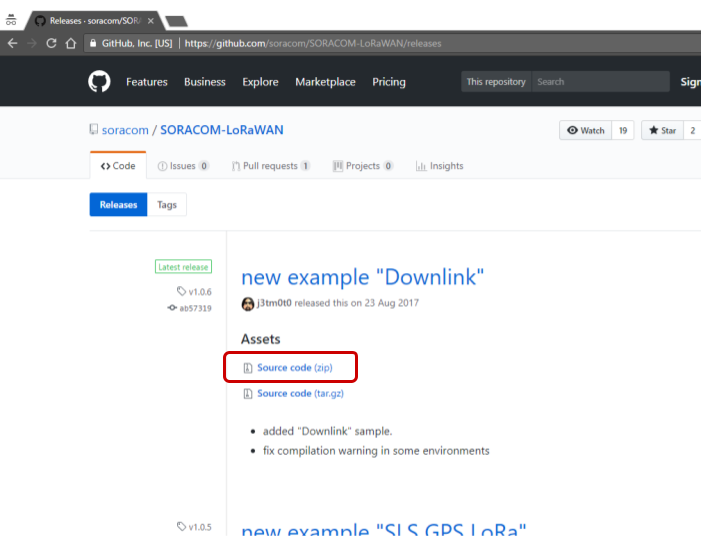Click the archive icon beside Source code (tar.gz)
The image size is (702, 536).
(x=248, y=394)
